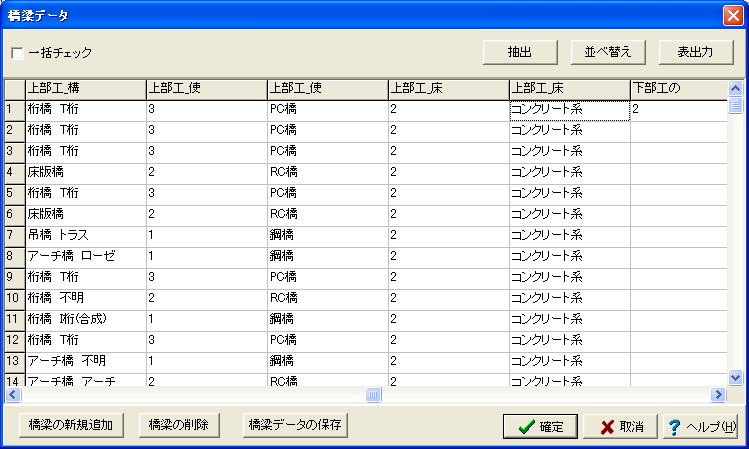Click コンクリート系 cell in row 5

(x=570, y=194)
